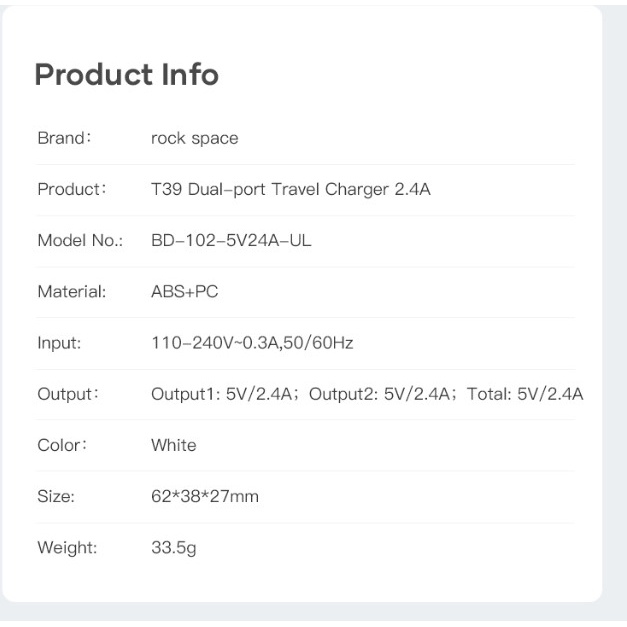Click the Product Info heading

pos(126,75)
